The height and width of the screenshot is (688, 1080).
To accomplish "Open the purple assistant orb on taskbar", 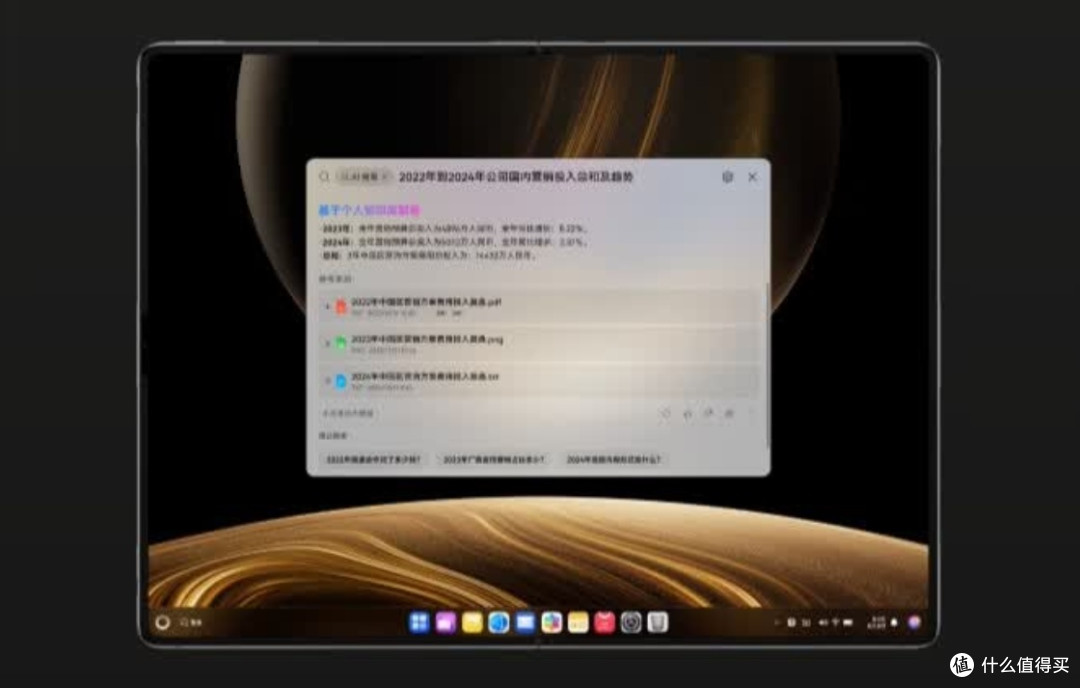I will (914, 622).
